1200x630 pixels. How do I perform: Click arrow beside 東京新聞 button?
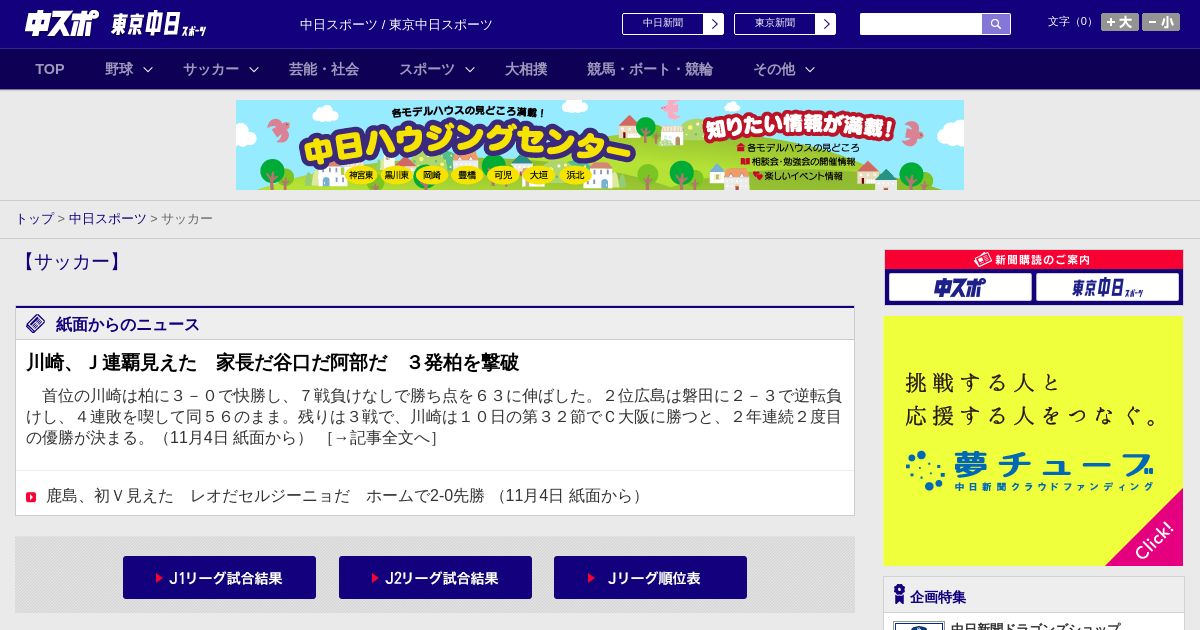point(826,24)
